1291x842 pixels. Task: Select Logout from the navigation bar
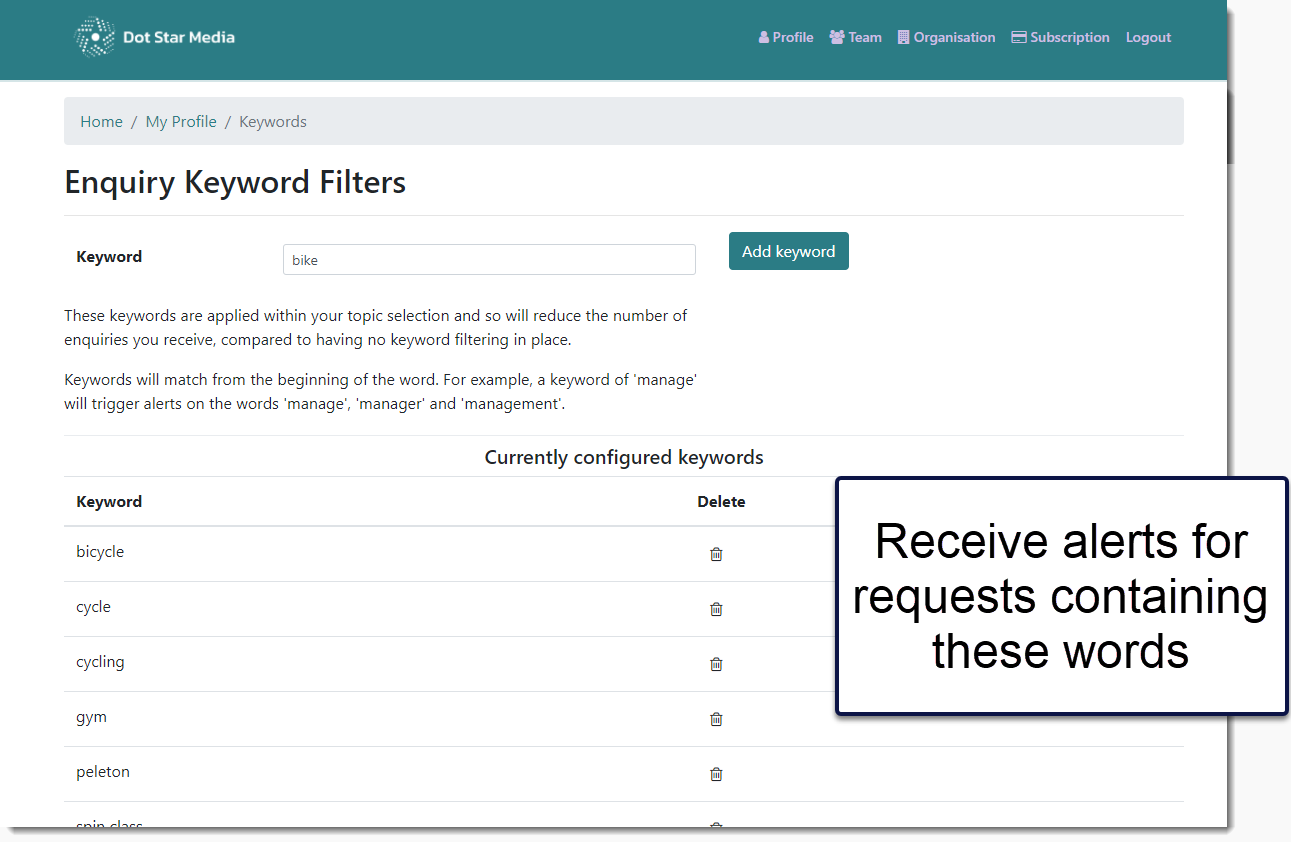[1148, 37]
